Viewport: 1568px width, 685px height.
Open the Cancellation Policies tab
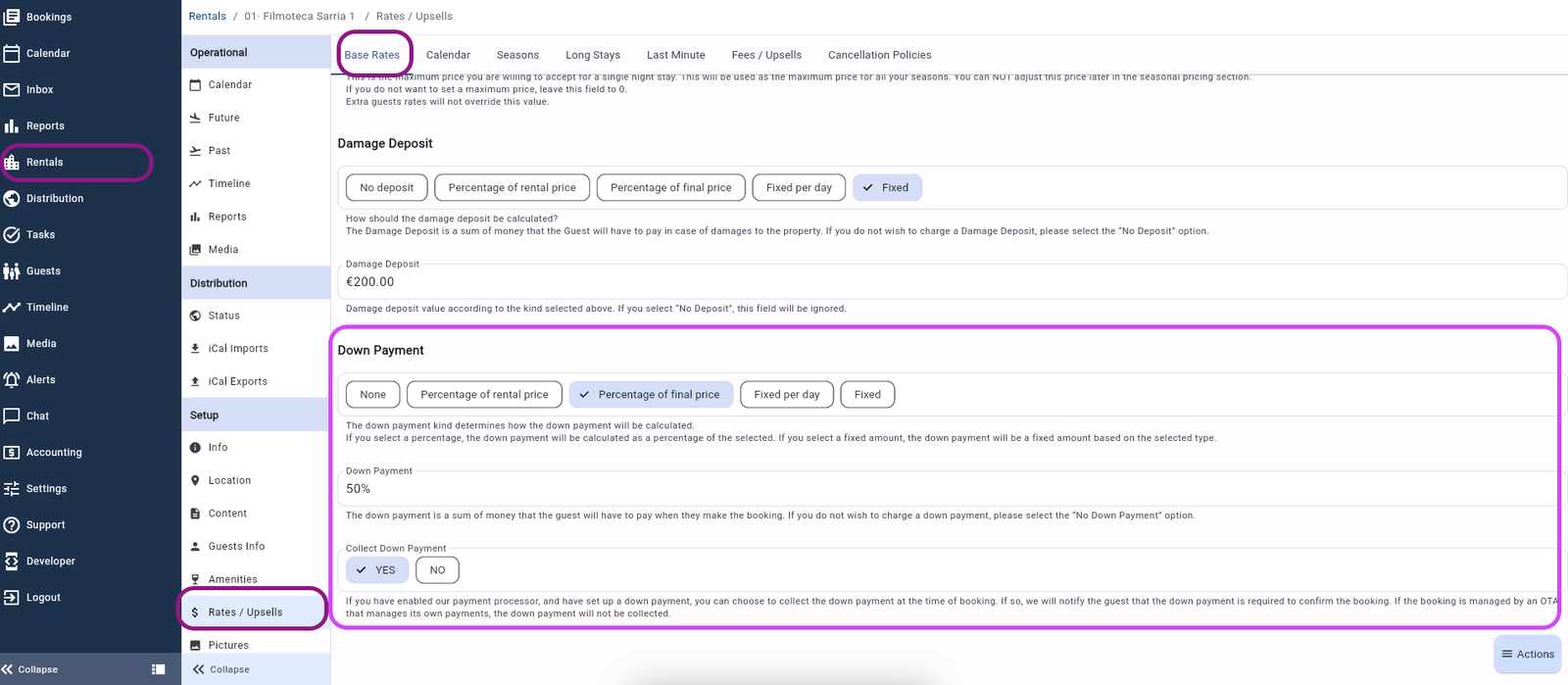click(879, 55)
